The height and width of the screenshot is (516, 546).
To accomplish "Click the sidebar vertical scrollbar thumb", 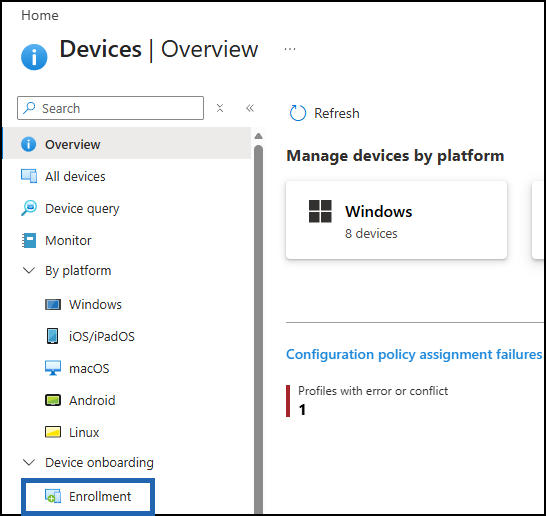I will [x=258, y=329].
